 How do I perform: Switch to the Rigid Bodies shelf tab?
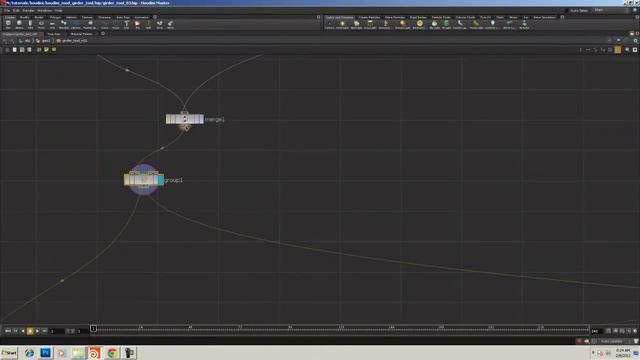point(418,17)
